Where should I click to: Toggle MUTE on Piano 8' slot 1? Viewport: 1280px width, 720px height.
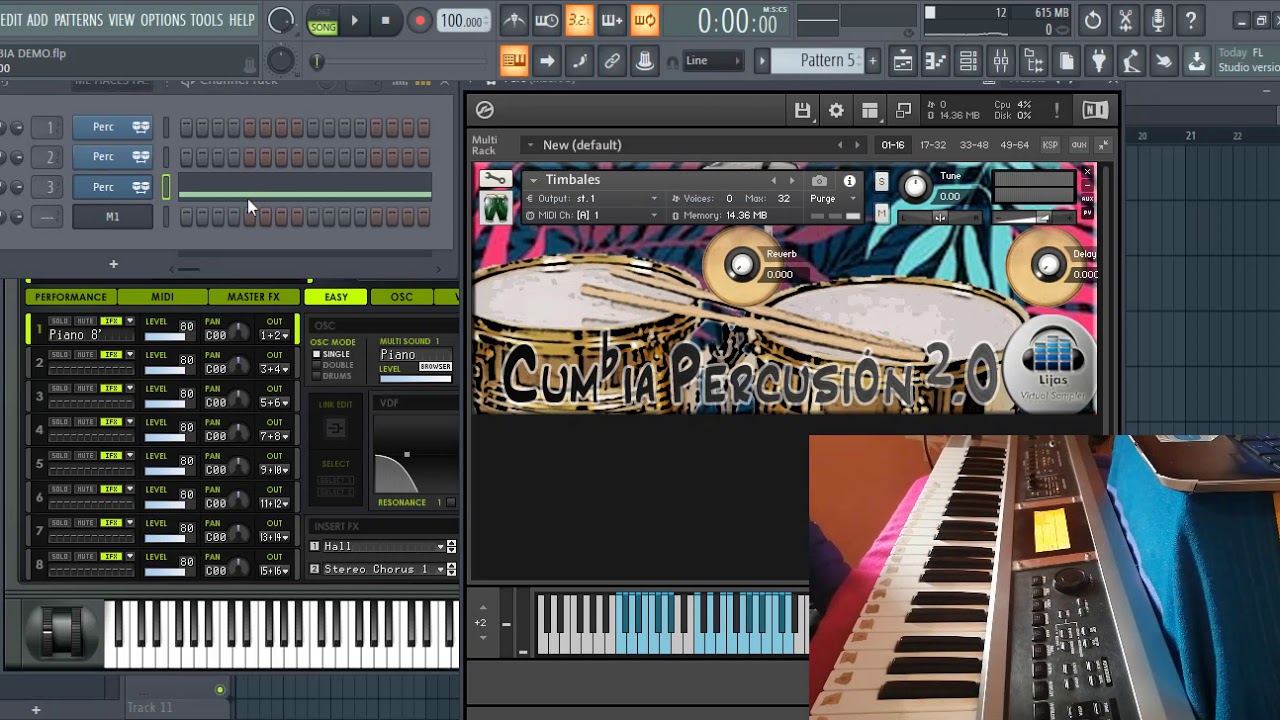click(86, 321)
